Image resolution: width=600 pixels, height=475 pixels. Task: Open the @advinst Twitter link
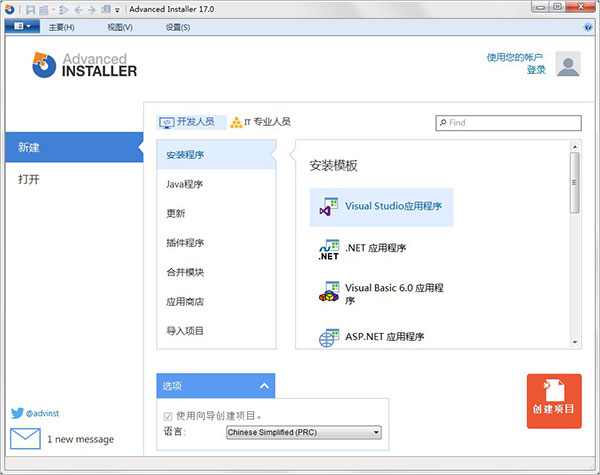pos(40,412)
